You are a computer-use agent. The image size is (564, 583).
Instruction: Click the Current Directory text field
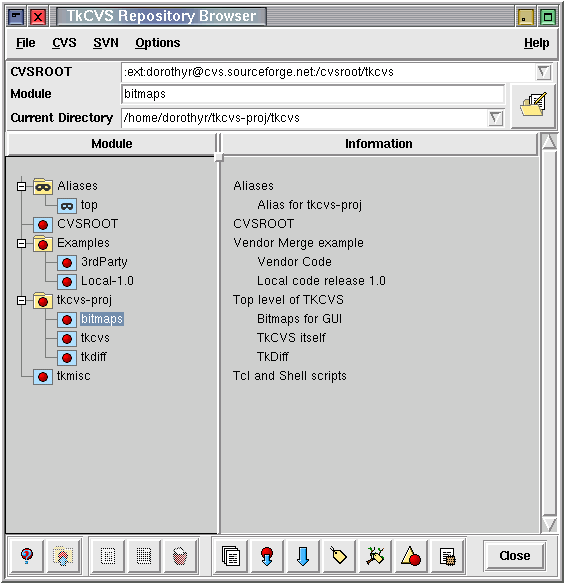click(x=304, y=118)
